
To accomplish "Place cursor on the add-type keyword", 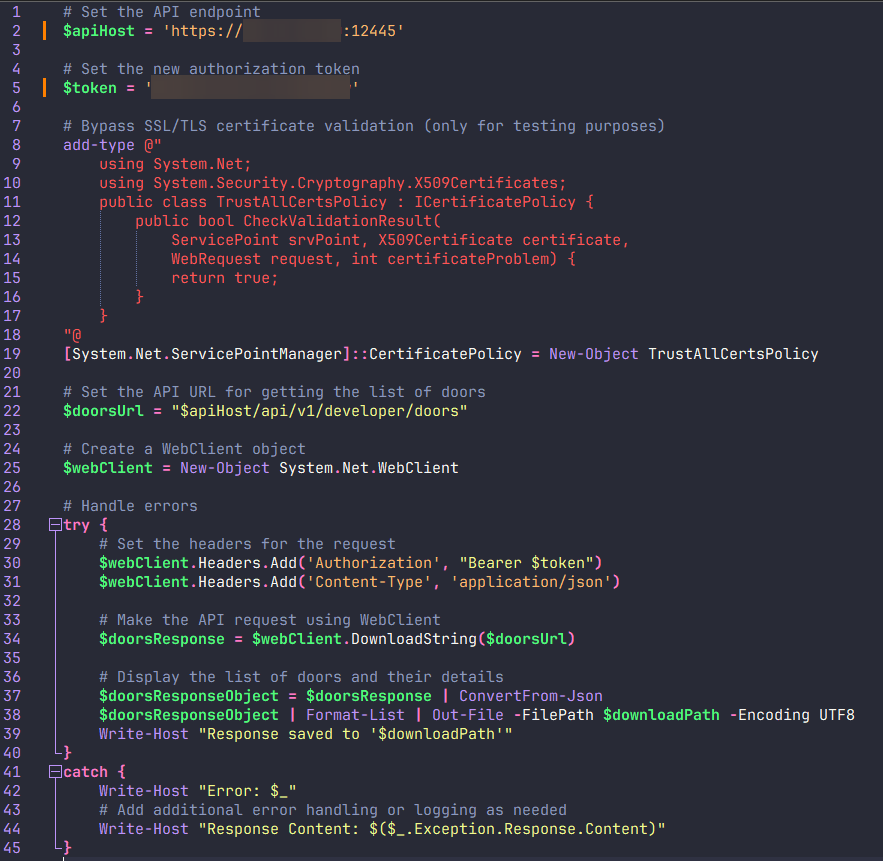I will [98, 145].
